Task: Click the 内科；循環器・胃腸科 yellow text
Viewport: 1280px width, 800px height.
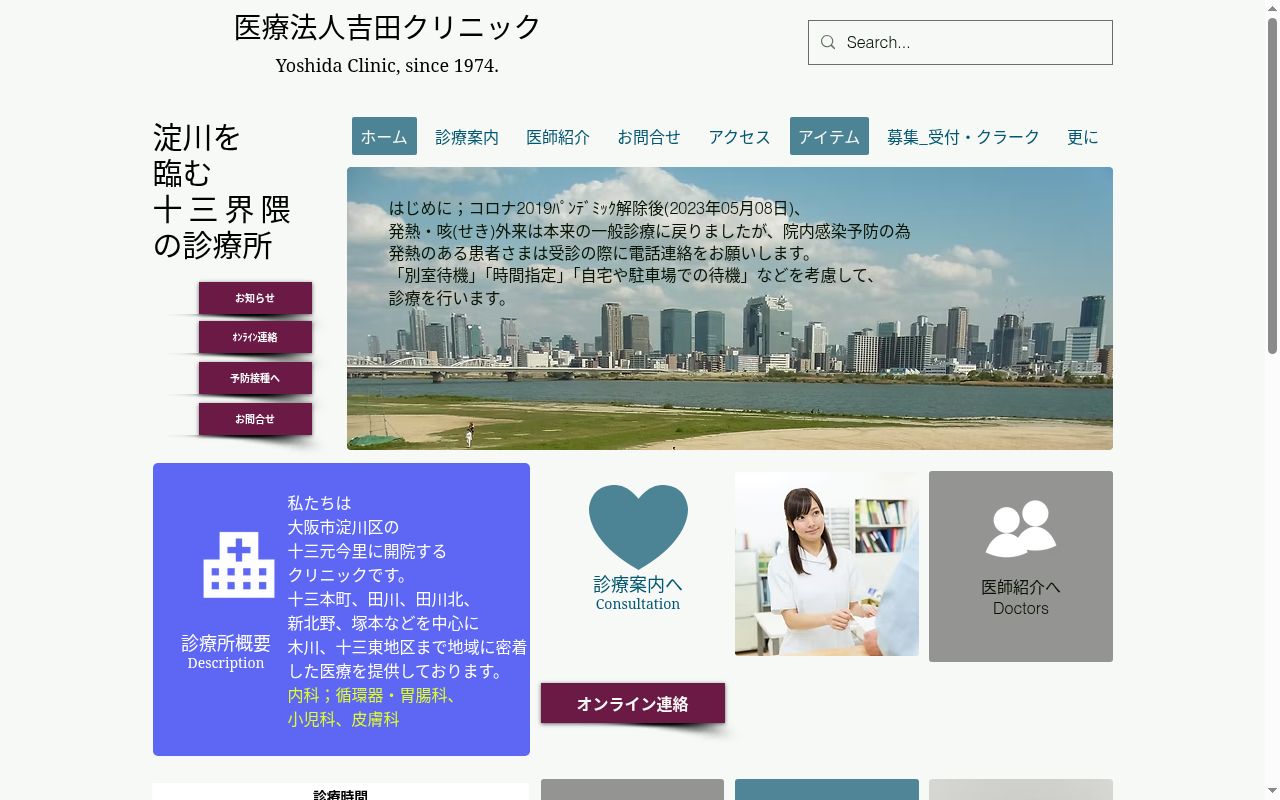Action: click(x=374, y=695)
